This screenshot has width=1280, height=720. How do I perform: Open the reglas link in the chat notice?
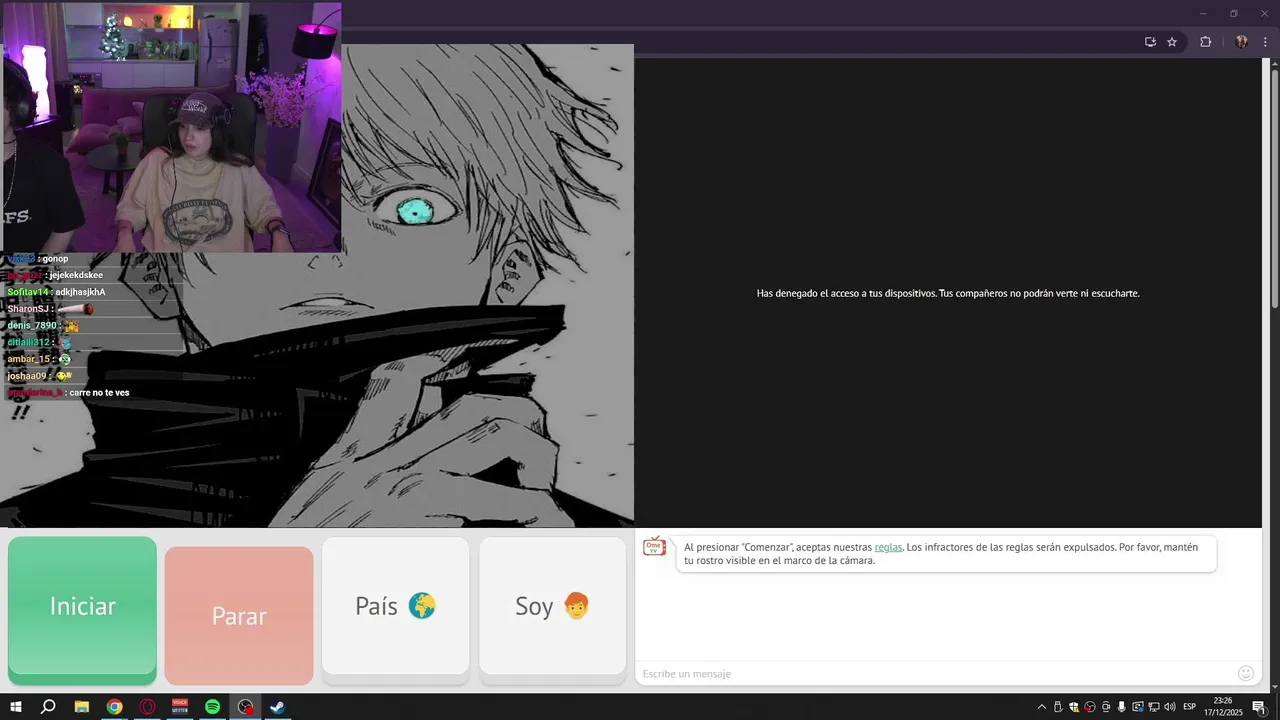click(888, 547)
